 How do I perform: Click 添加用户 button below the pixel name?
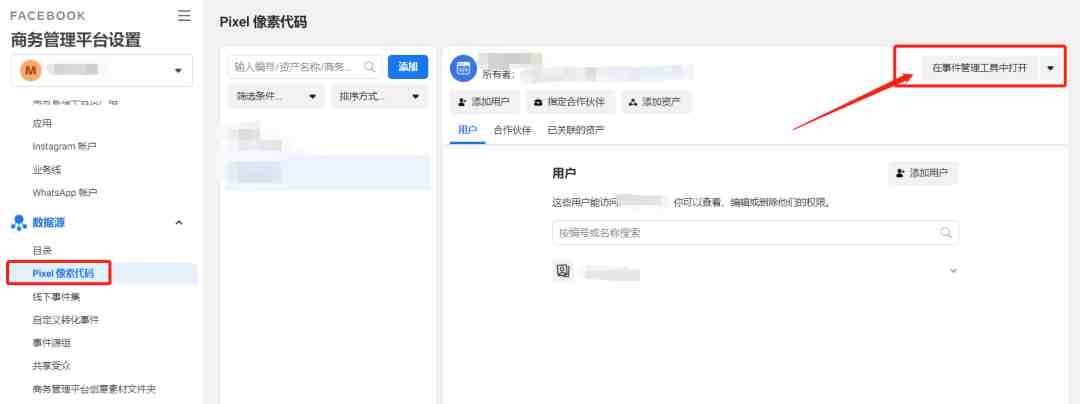coord(484,102)
